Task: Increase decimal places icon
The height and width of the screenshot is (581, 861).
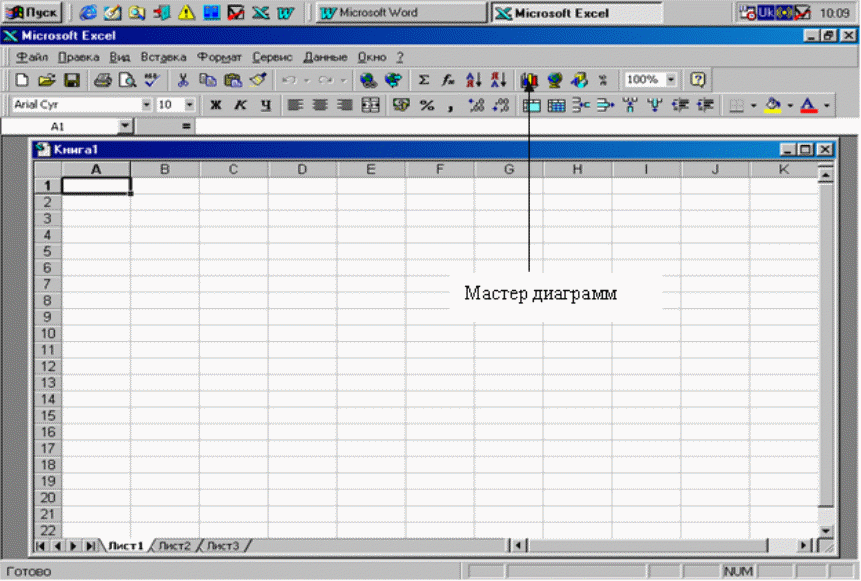Action: tap(476, 105)
